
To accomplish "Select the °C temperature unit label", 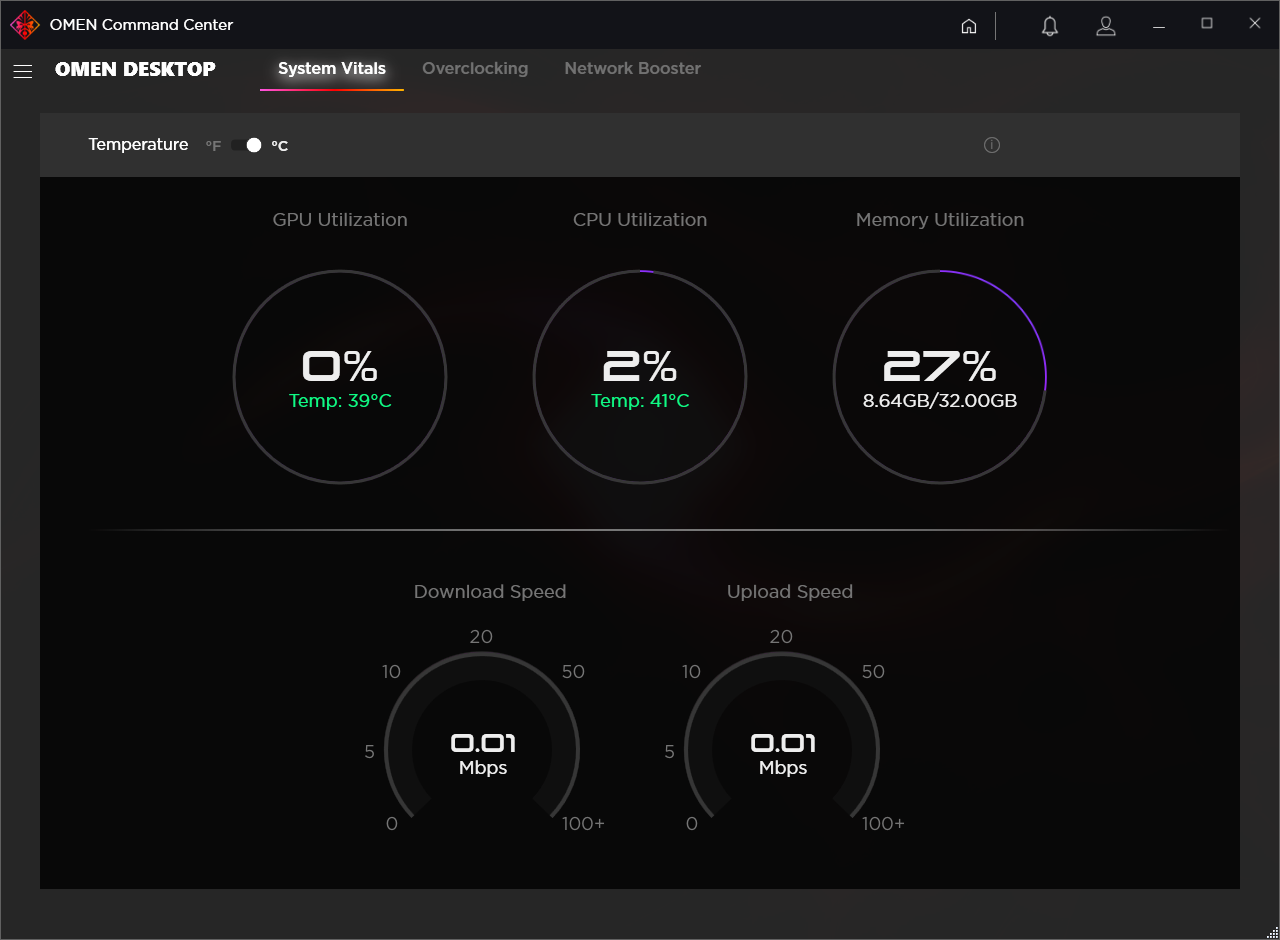I will click(x=280, y=146).
